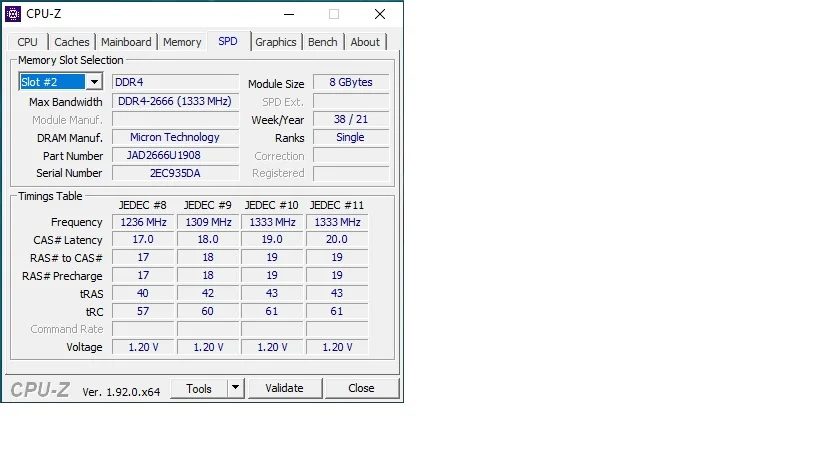Click tRC value 60
Viewport: 819px width, 460px height.
tap(208, 311)
